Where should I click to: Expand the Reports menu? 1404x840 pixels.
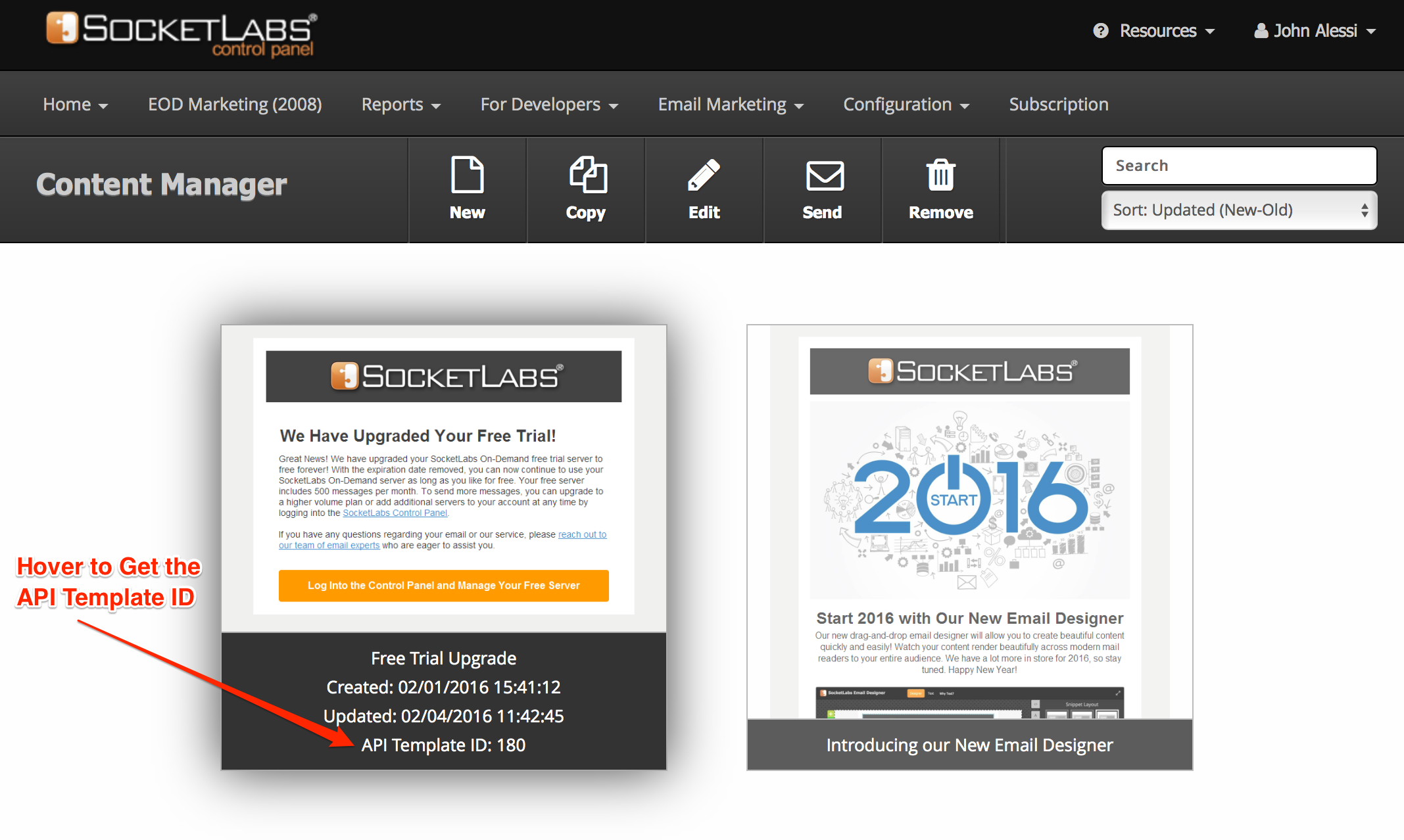click(401, 105)
